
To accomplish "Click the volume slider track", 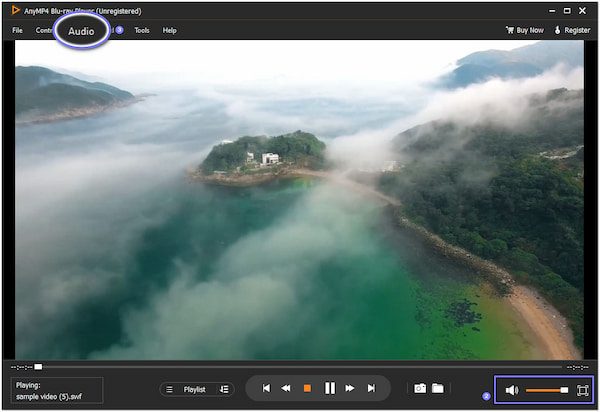I will (547, 390).
